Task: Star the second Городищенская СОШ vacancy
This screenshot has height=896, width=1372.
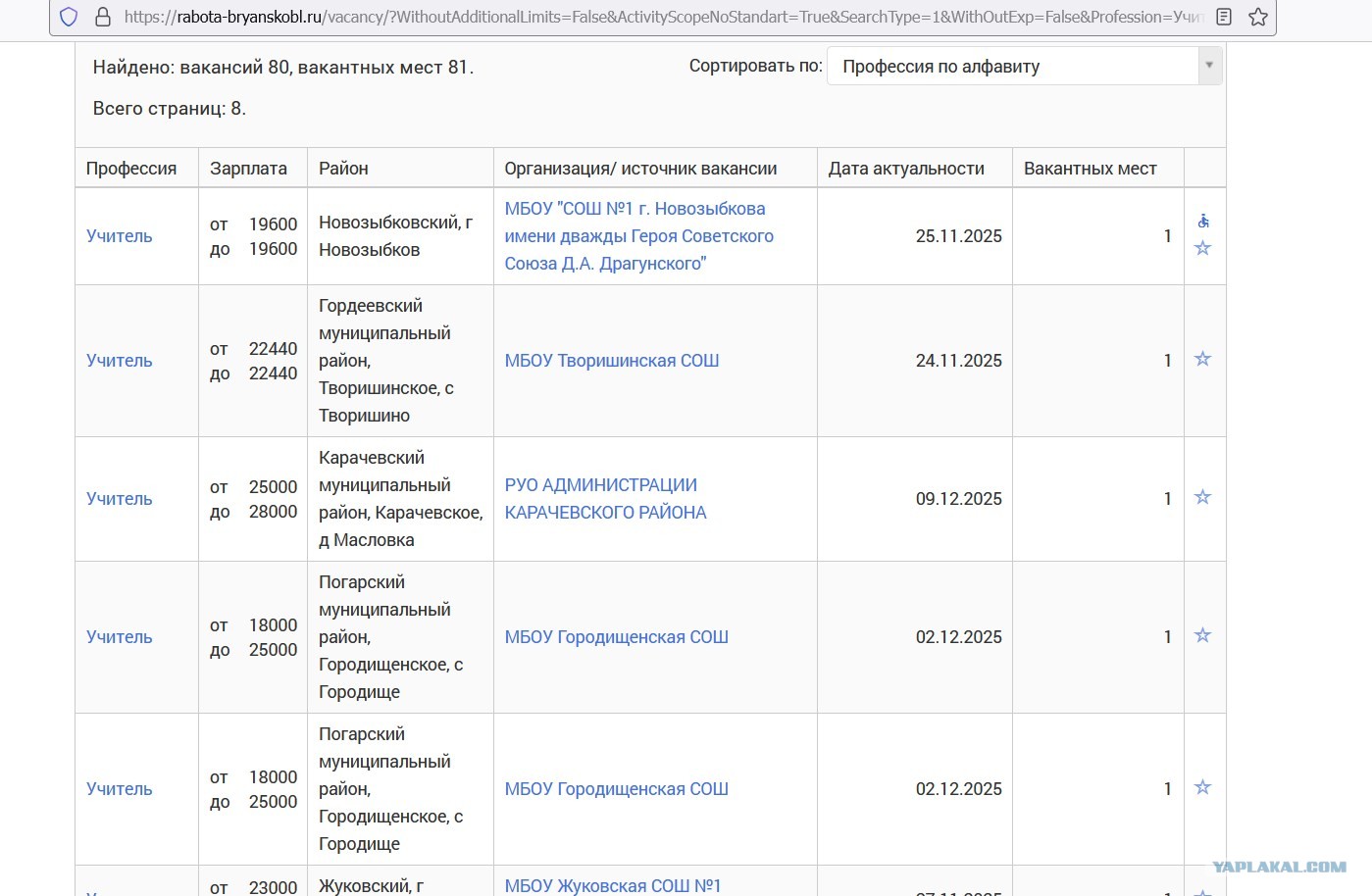Action: (1202, 787)
